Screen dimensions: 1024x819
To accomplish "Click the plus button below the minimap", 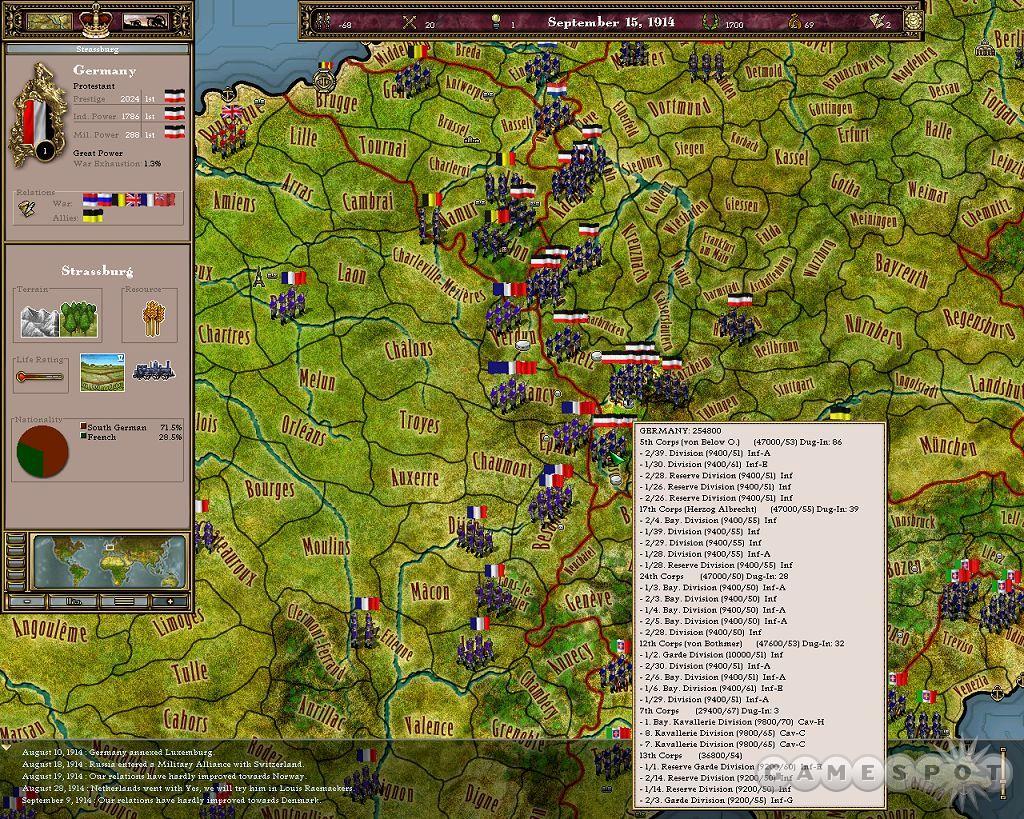I will pos(170,601).
